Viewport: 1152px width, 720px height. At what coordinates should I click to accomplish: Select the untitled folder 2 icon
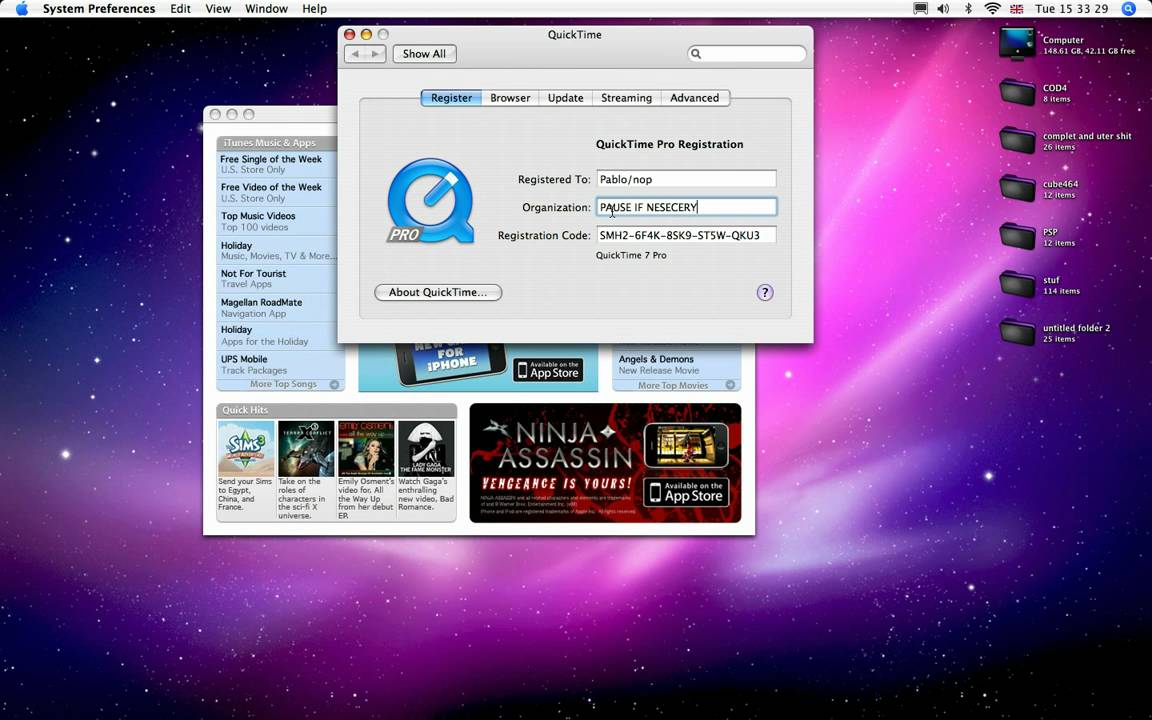click(1017, 332)
